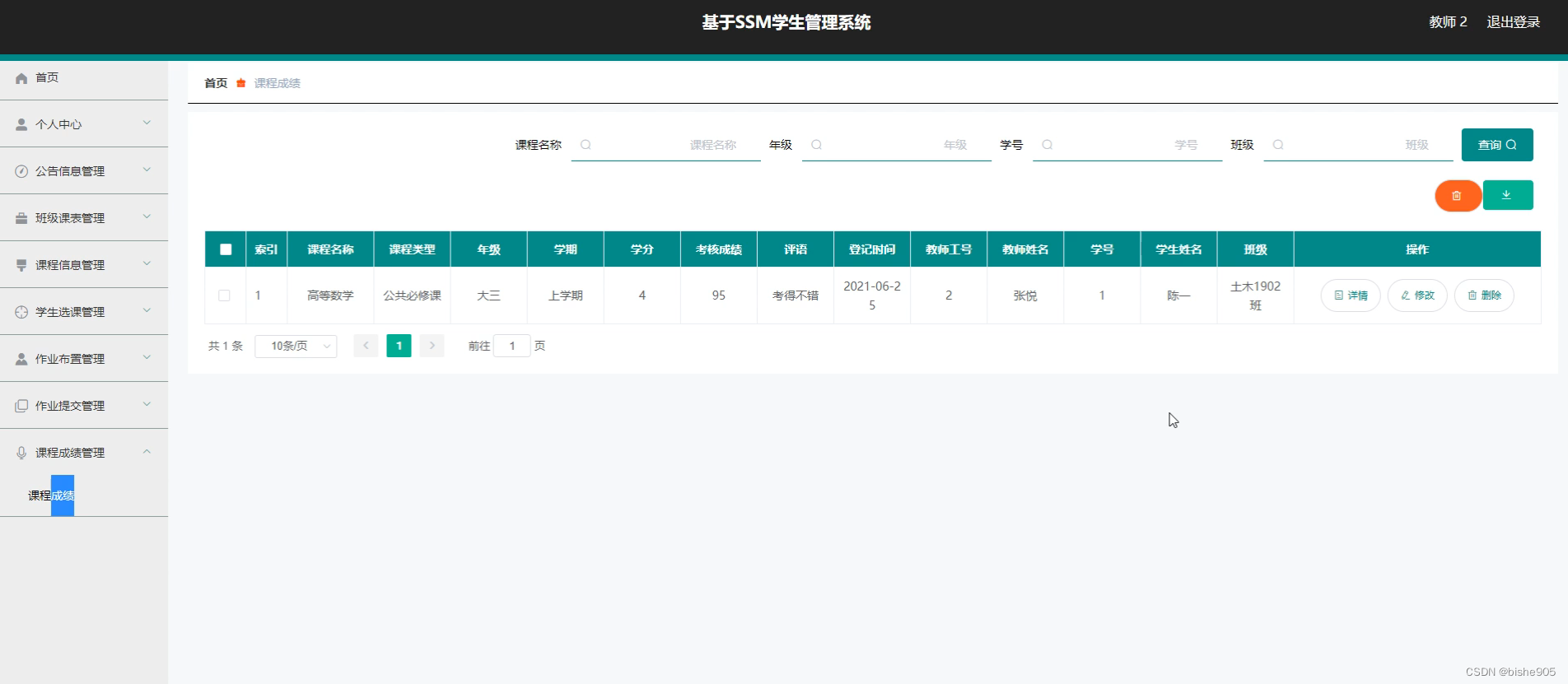The image size is (1568, 684).
Task: Click the home icon beside 首页 in sidebar
Action: (21, 78)
